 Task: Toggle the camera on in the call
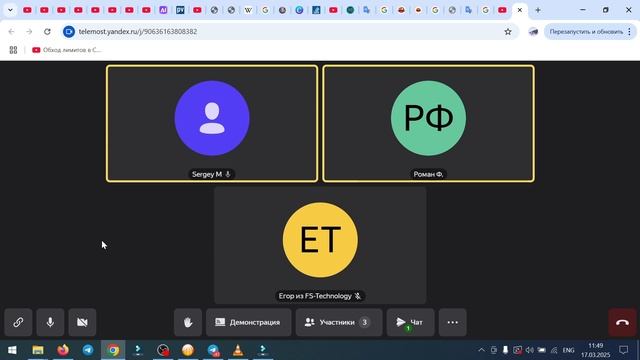click(82, 322)
